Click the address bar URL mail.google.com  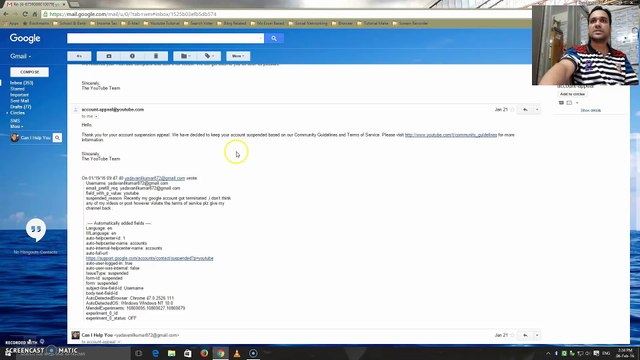(132, 14)
